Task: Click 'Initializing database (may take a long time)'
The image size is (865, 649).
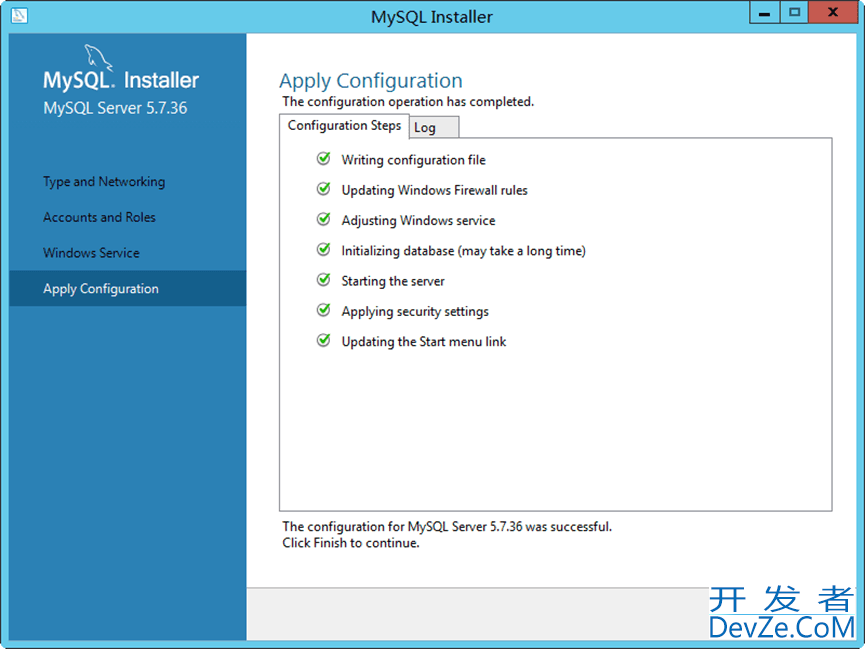Action: tap(463, 251)
